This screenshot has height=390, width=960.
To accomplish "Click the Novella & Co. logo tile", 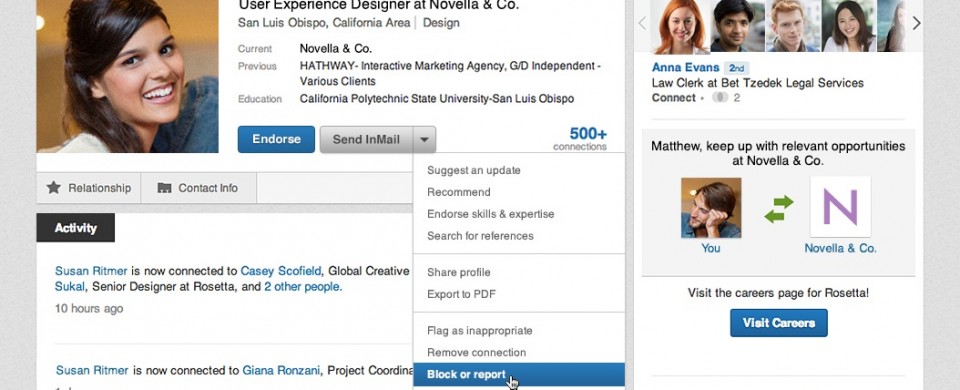I will [x=840, y=207].
